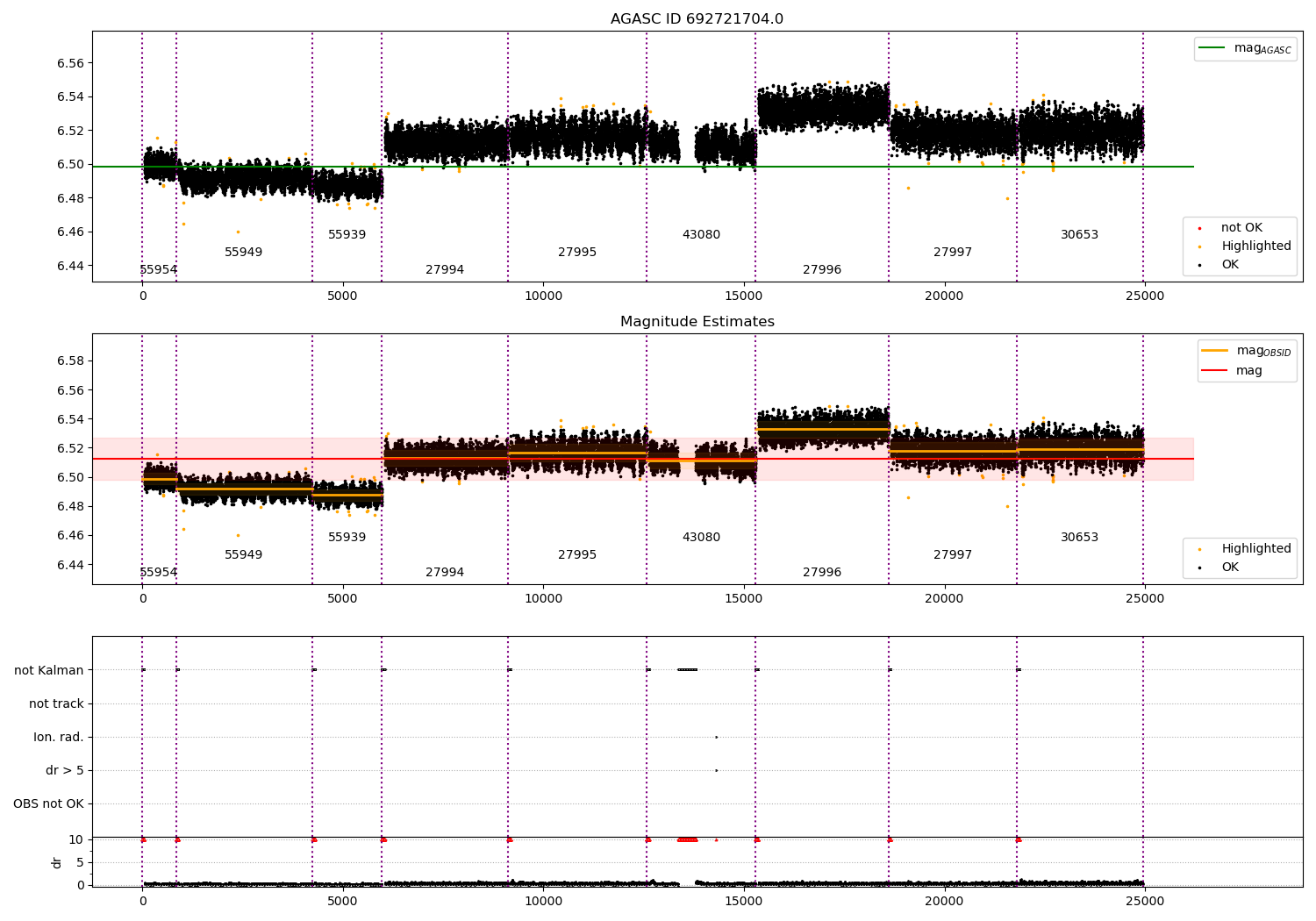
Task: Click obsid label 55939 in the top plot
Action: point(347,235)
